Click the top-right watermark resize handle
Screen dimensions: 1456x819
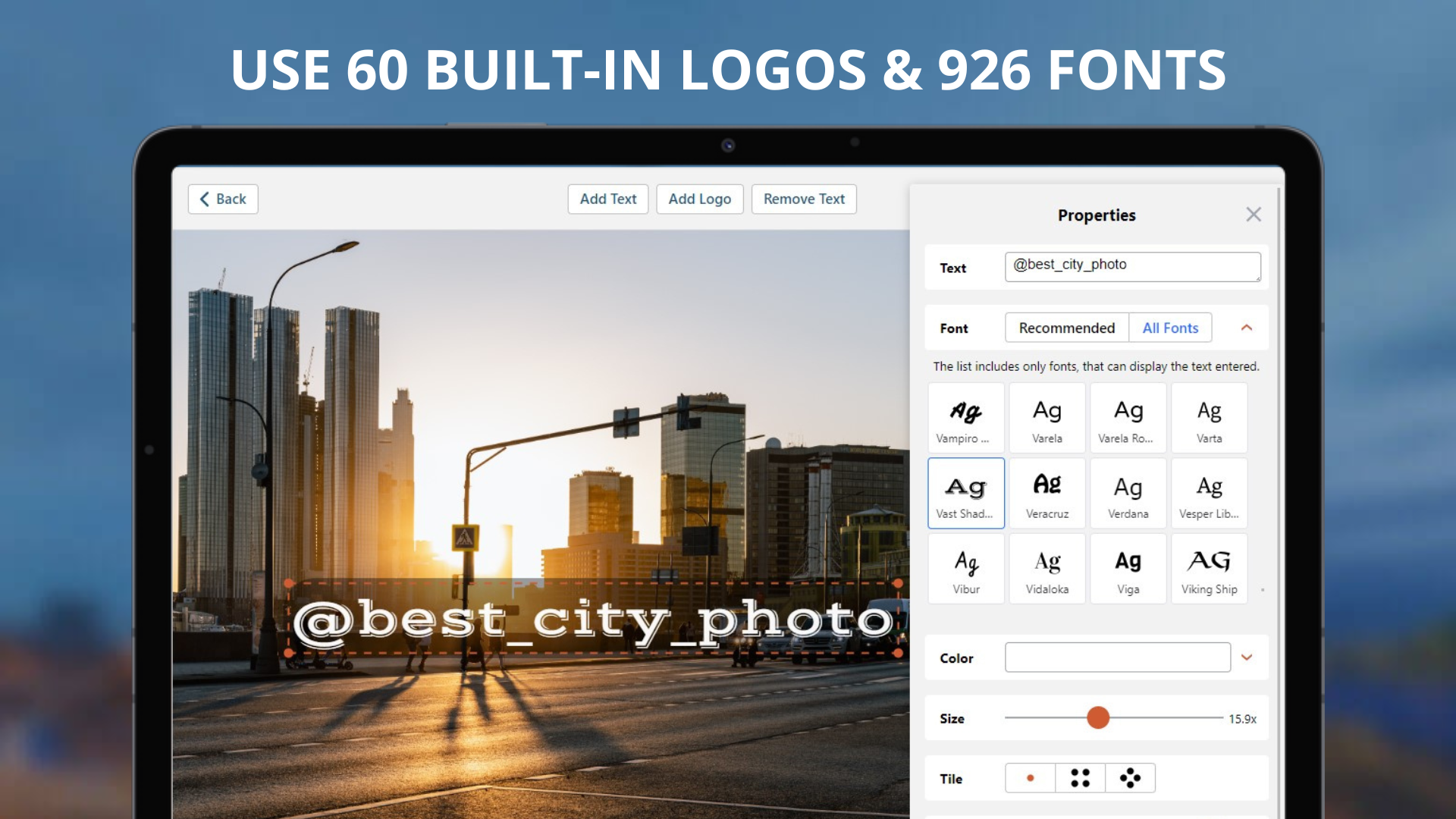pyautogui.click(x=898, y=583)
